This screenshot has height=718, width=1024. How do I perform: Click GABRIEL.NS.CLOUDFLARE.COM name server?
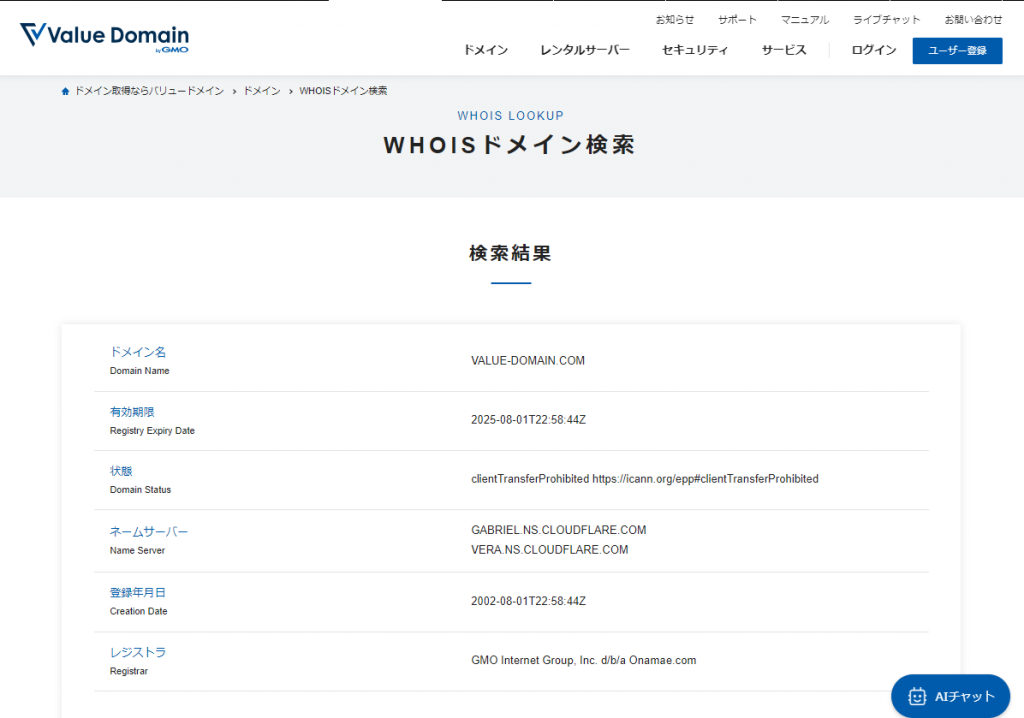click(558, 530)
